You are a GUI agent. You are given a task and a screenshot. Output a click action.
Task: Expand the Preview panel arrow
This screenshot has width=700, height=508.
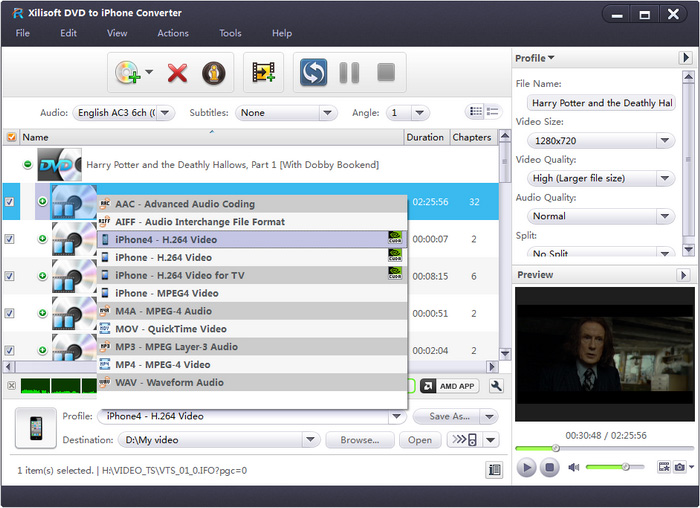click(x=683, y=275)
